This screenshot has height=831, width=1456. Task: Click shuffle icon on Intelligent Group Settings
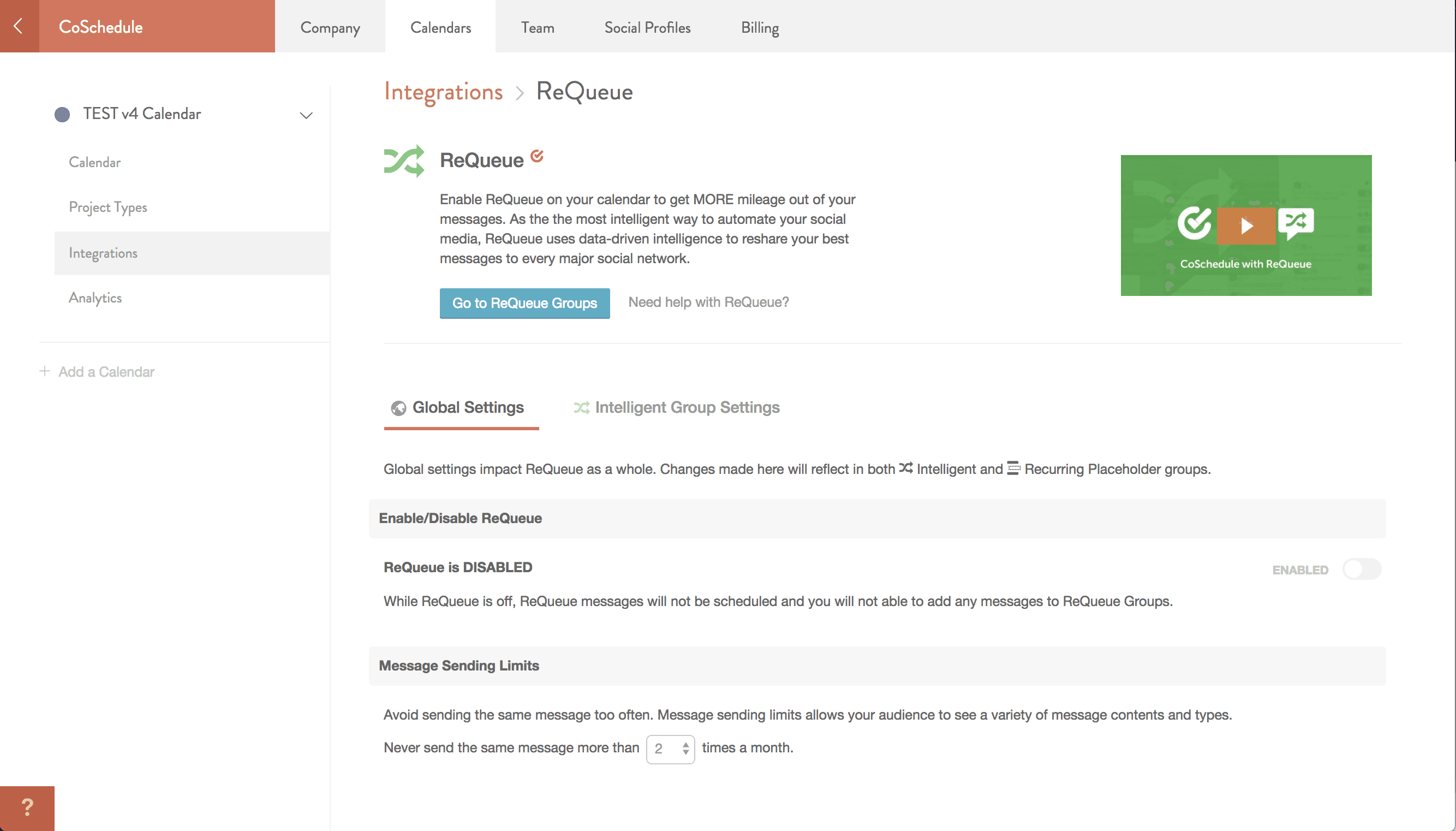(x=581, y=407)
